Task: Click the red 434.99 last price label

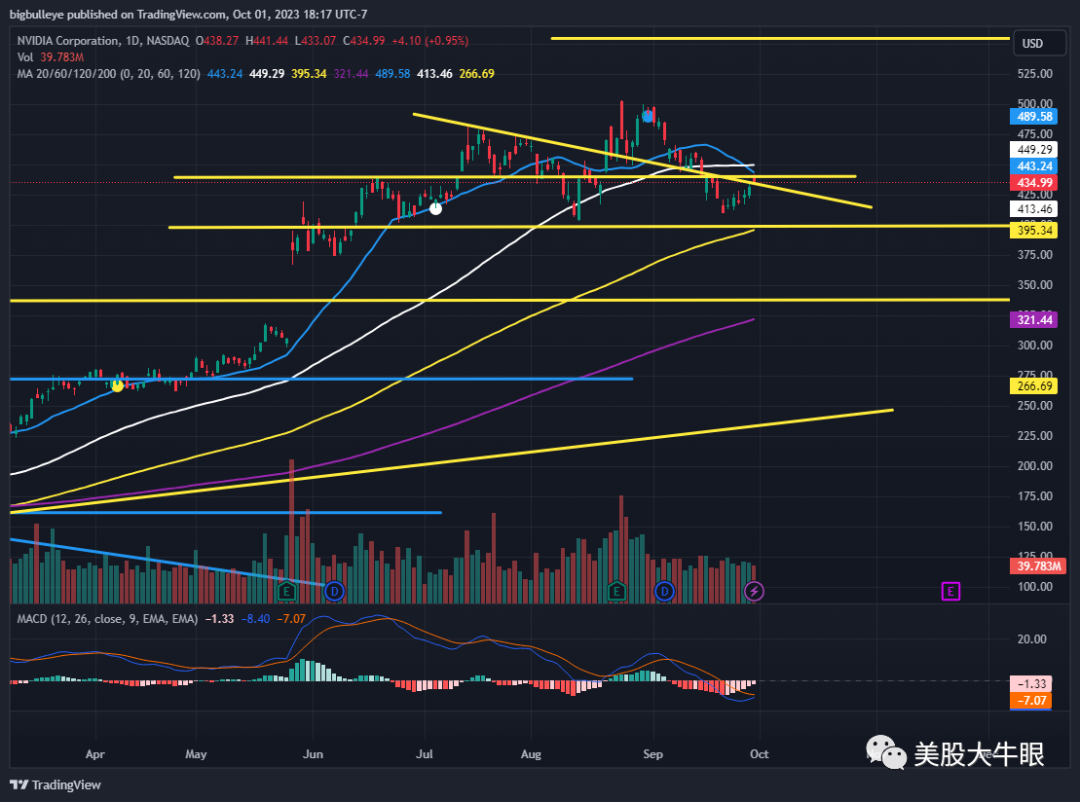Action: click(x=1035, y=183)
